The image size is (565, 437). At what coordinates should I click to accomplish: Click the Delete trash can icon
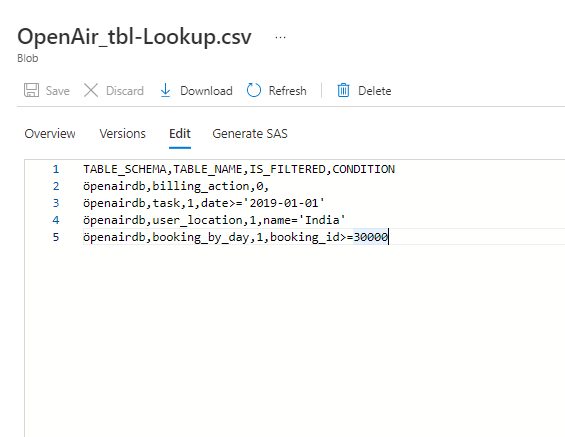pos(343,90)
